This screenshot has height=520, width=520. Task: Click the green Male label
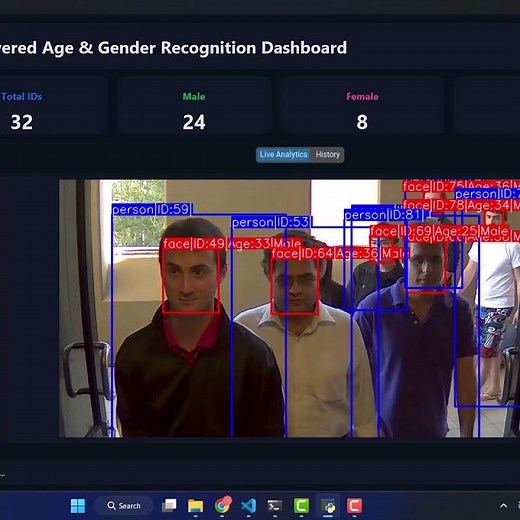click(194, 97)
